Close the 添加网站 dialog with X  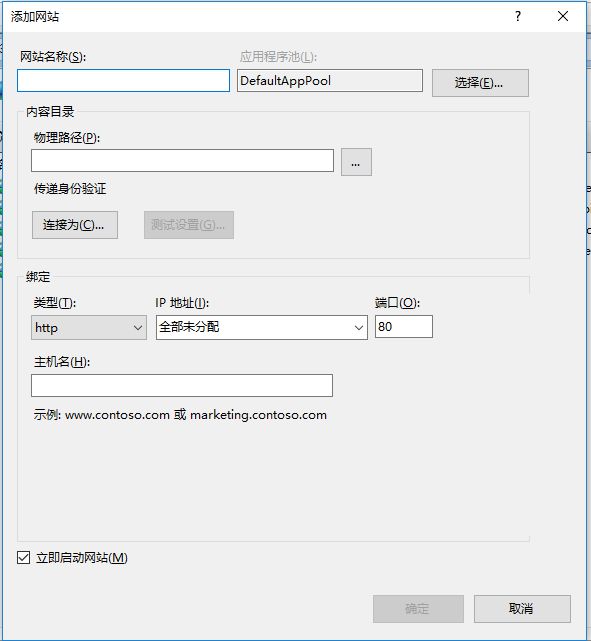coord(563,16)
